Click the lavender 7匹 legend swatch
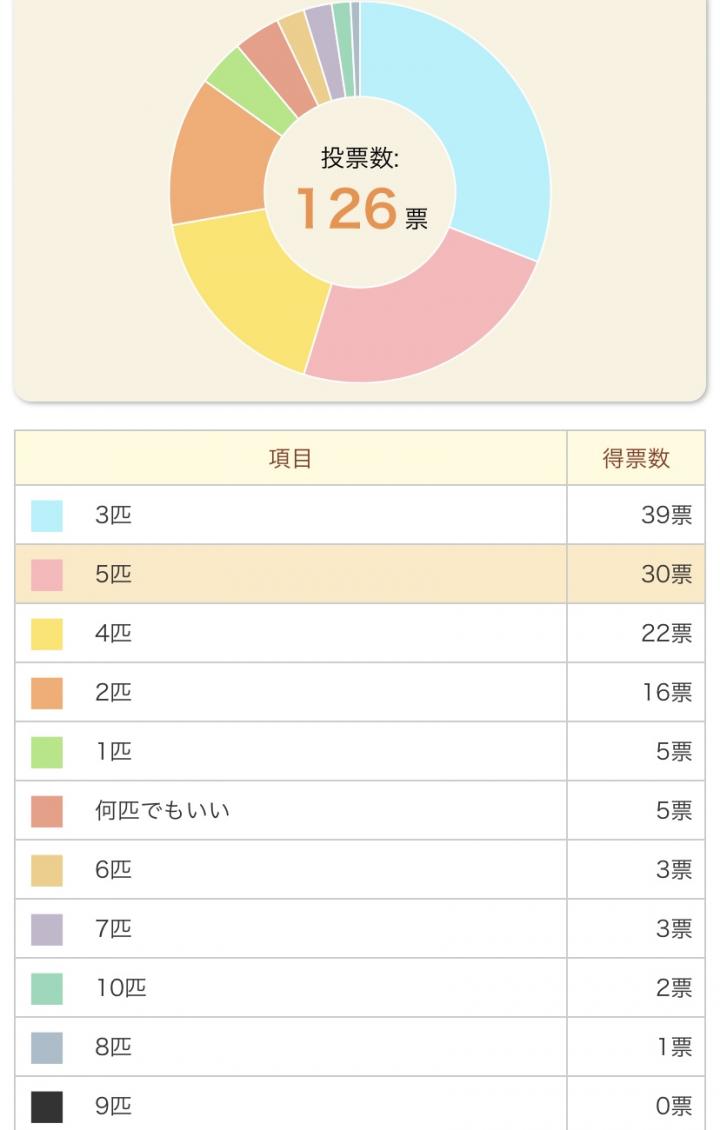The height and width of the screenshot is (1130, 720). 47,930
